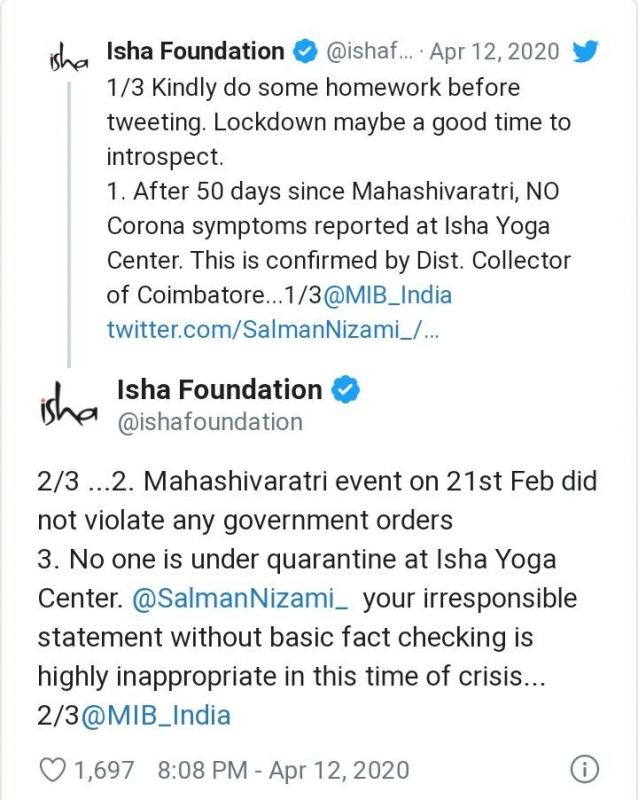The width and height of the screenshot is (638, 800).
Task: Click the Apr 12, 2020 date in the header
Action: 510,51
